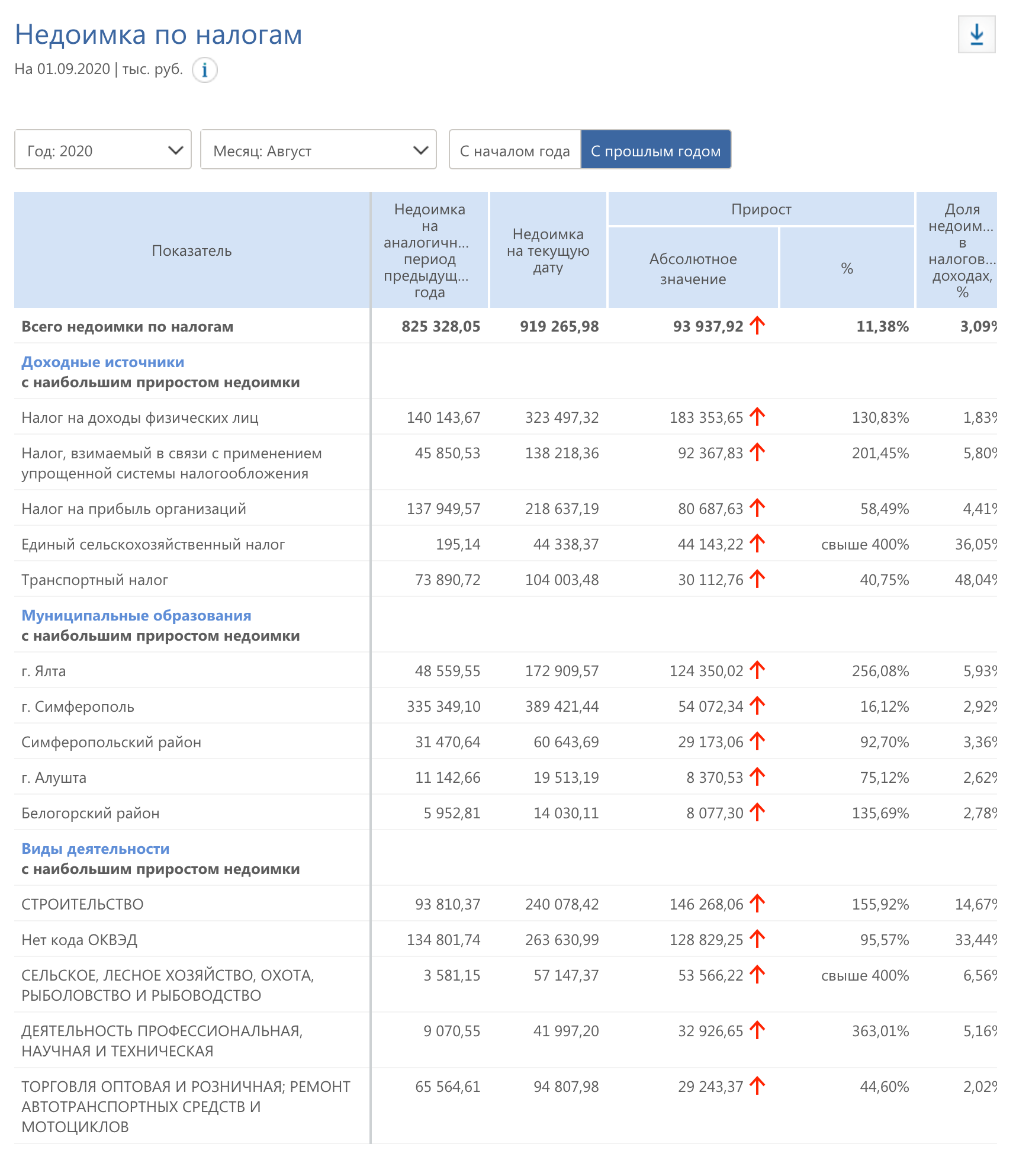Click the red growth arrow in Всего недоимки row

coord(757,326)
